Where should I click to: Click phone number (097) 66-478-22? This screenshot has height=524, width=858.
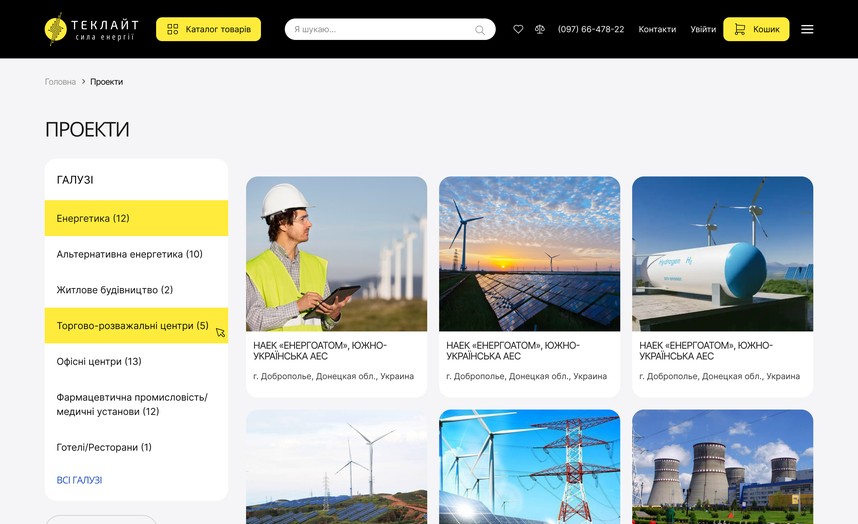pos(591,30)
